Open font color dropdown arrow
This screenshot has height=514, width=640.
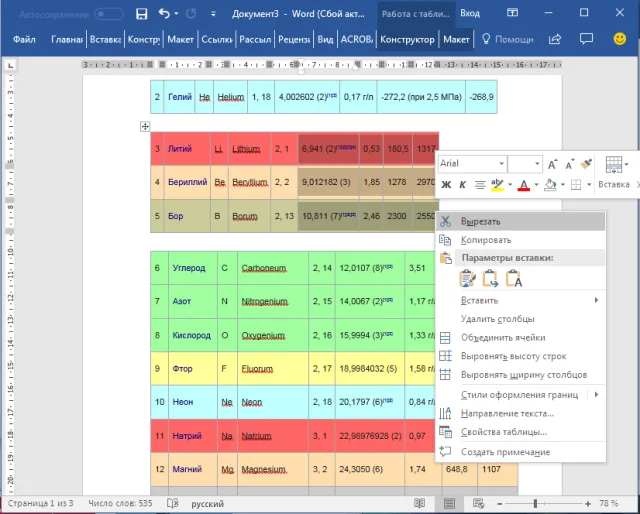[x=536, y=185]
